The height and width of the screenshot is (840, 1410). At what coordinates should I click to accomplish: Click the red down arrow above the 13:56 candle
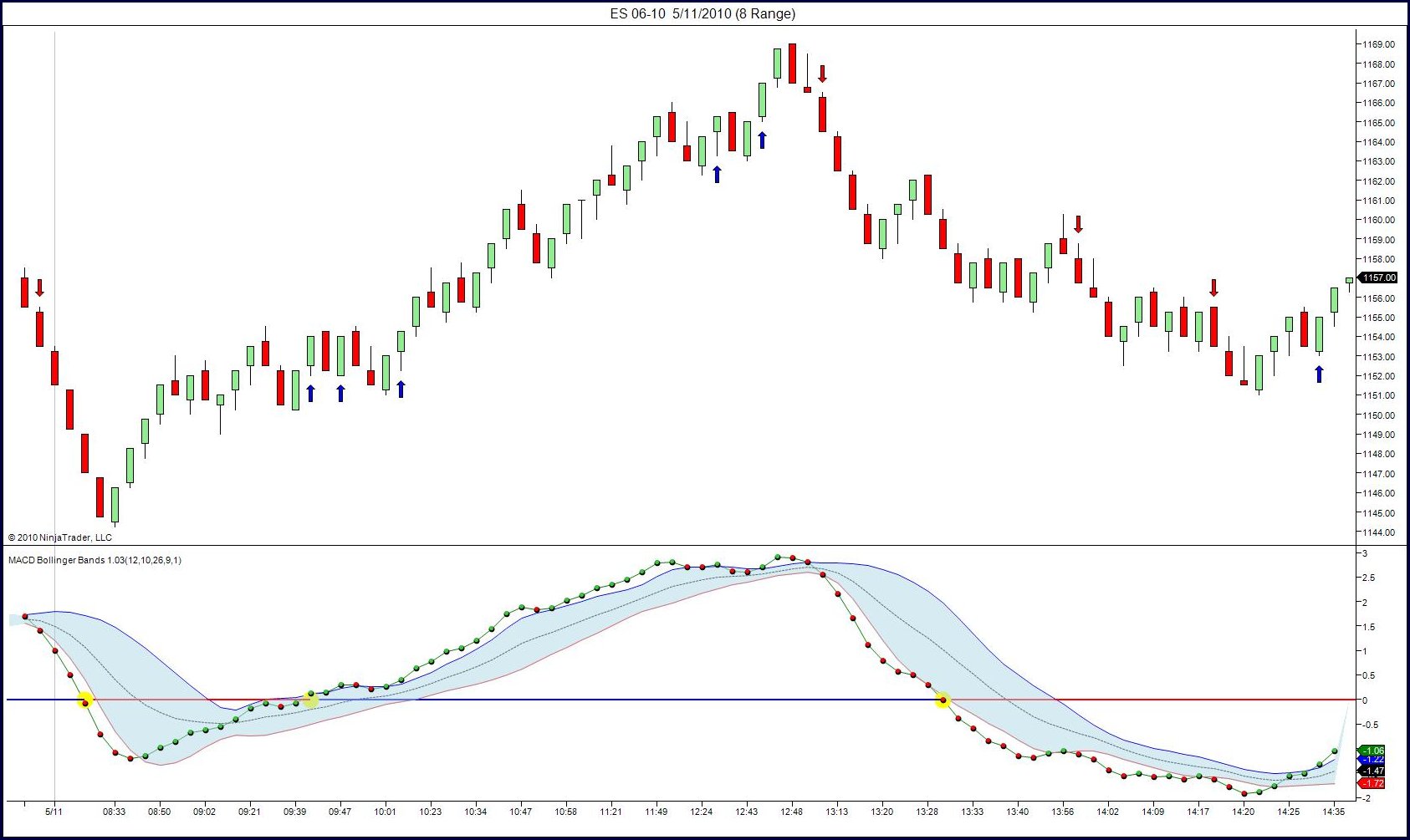(x=1078, y=224)
